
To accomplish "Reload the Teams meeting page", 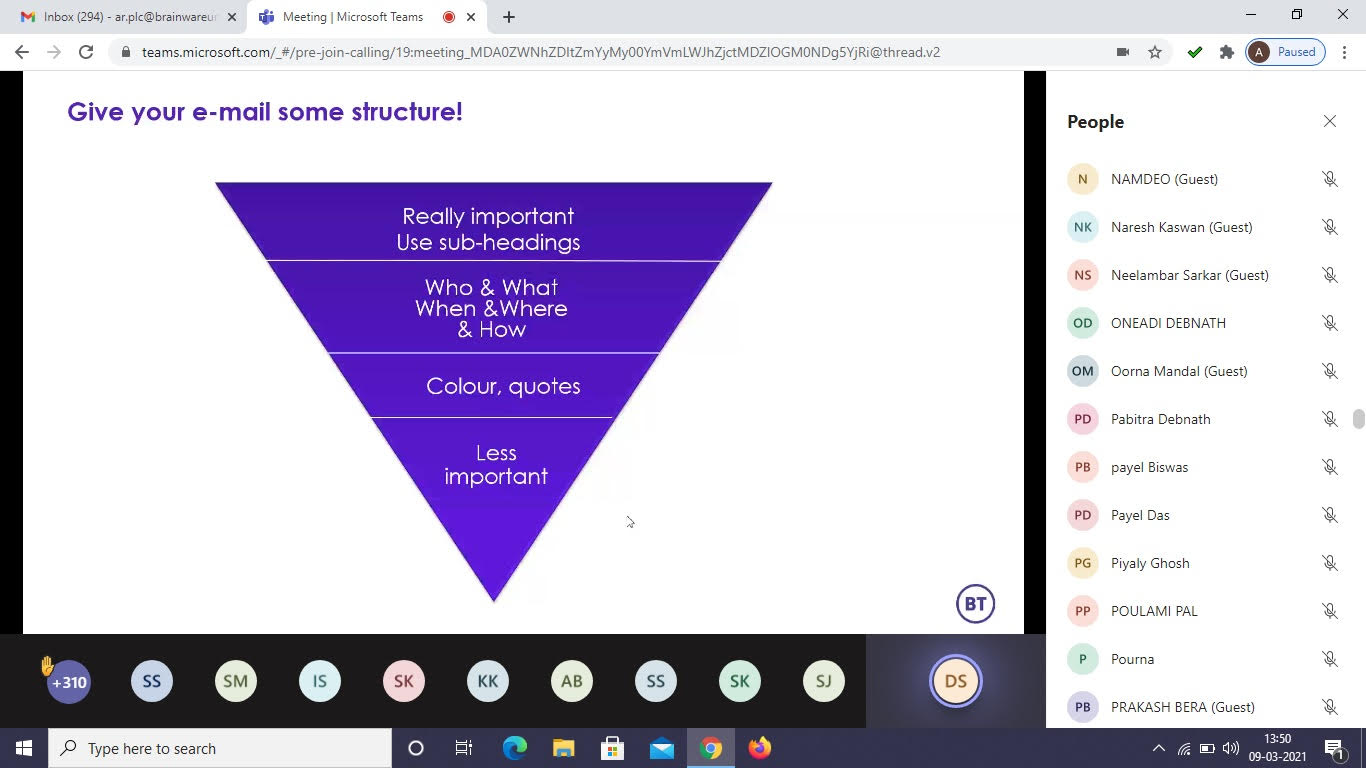I will (86, 52).
